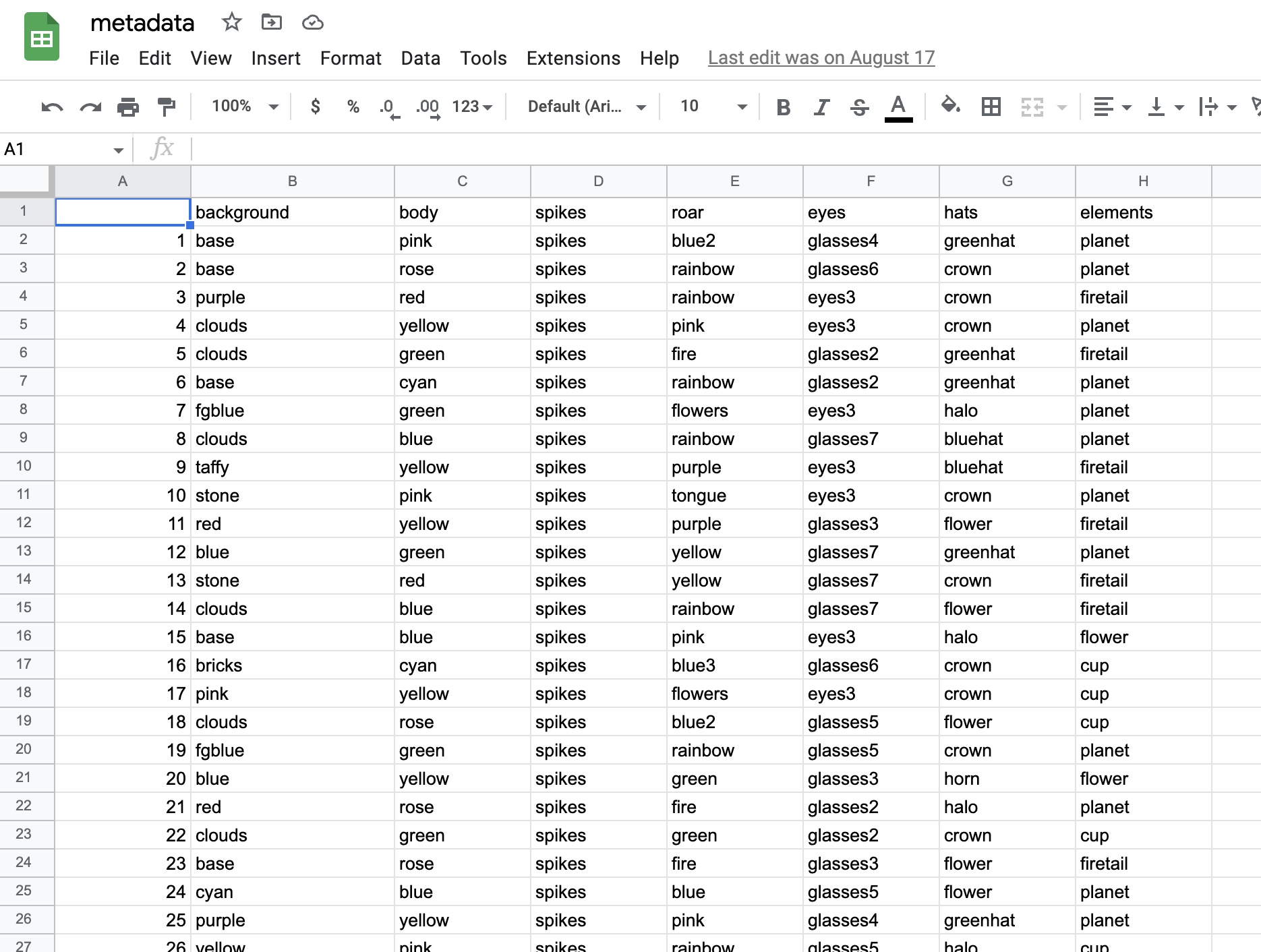Toggle strikethrough formatting
Viewport: 1261px width, 952px height.
pos(859,107)
